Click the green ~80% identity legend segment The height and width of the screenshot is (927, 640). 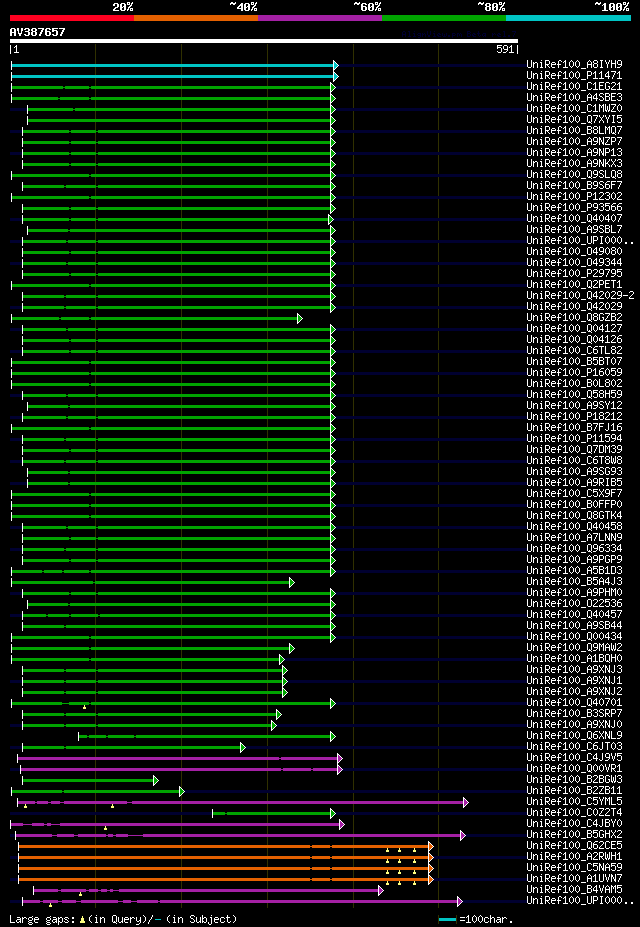(444, 18)
